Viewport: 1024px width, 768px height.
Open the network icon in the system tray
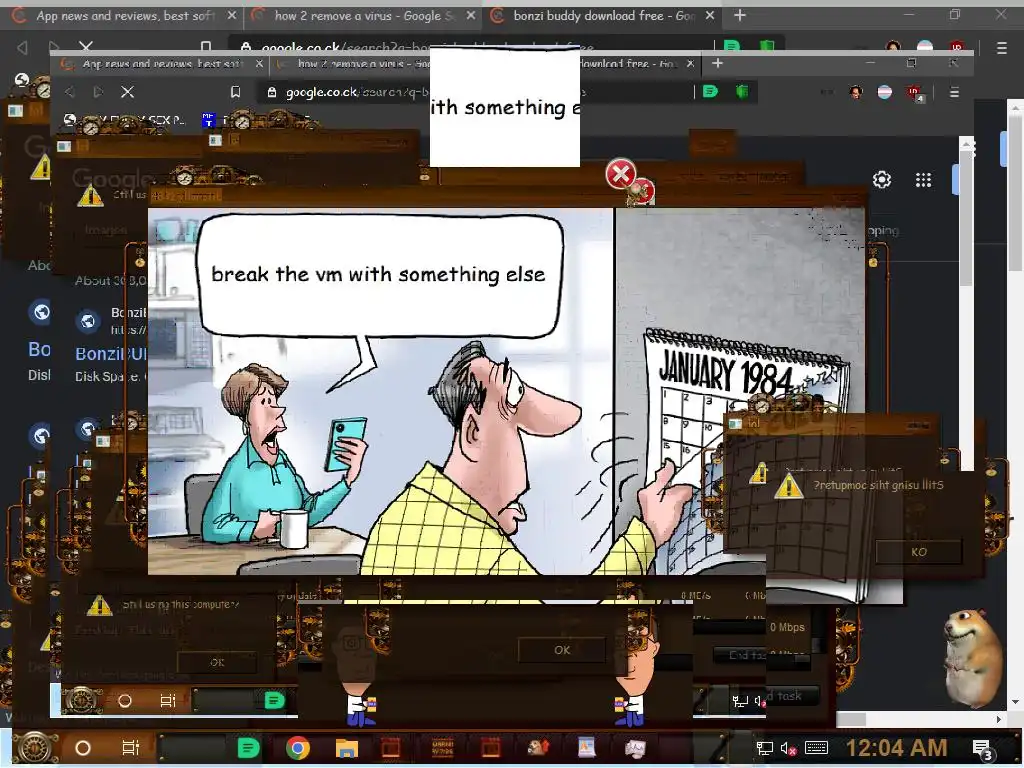pyautogui.click(x=764, y=748)
